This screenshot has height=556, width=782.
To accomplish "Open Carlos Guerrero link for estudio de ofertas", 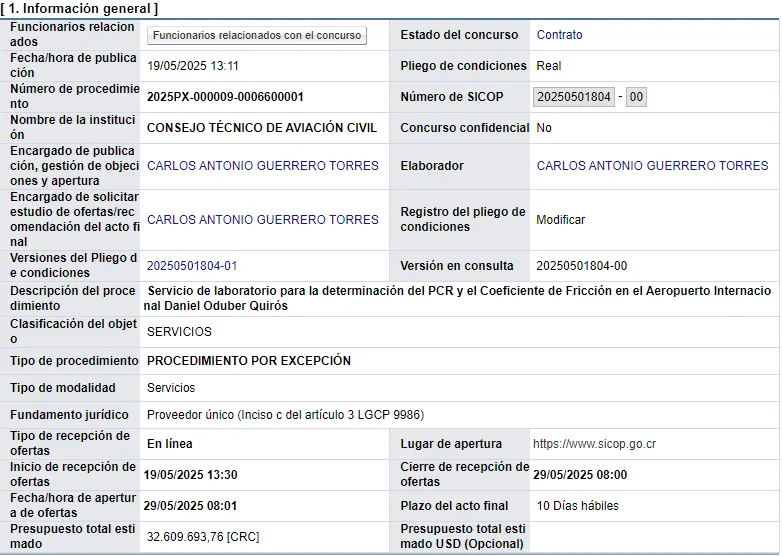I will [x=263, y=219].
